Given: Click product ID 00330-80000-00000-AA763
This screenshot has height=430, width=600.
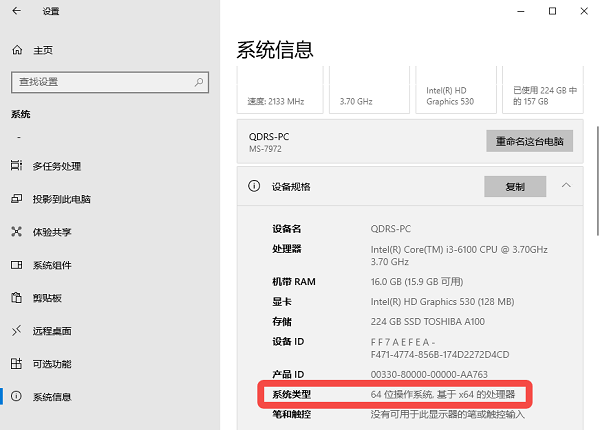Looking at the screenshot, I should [x=429, y=374].
